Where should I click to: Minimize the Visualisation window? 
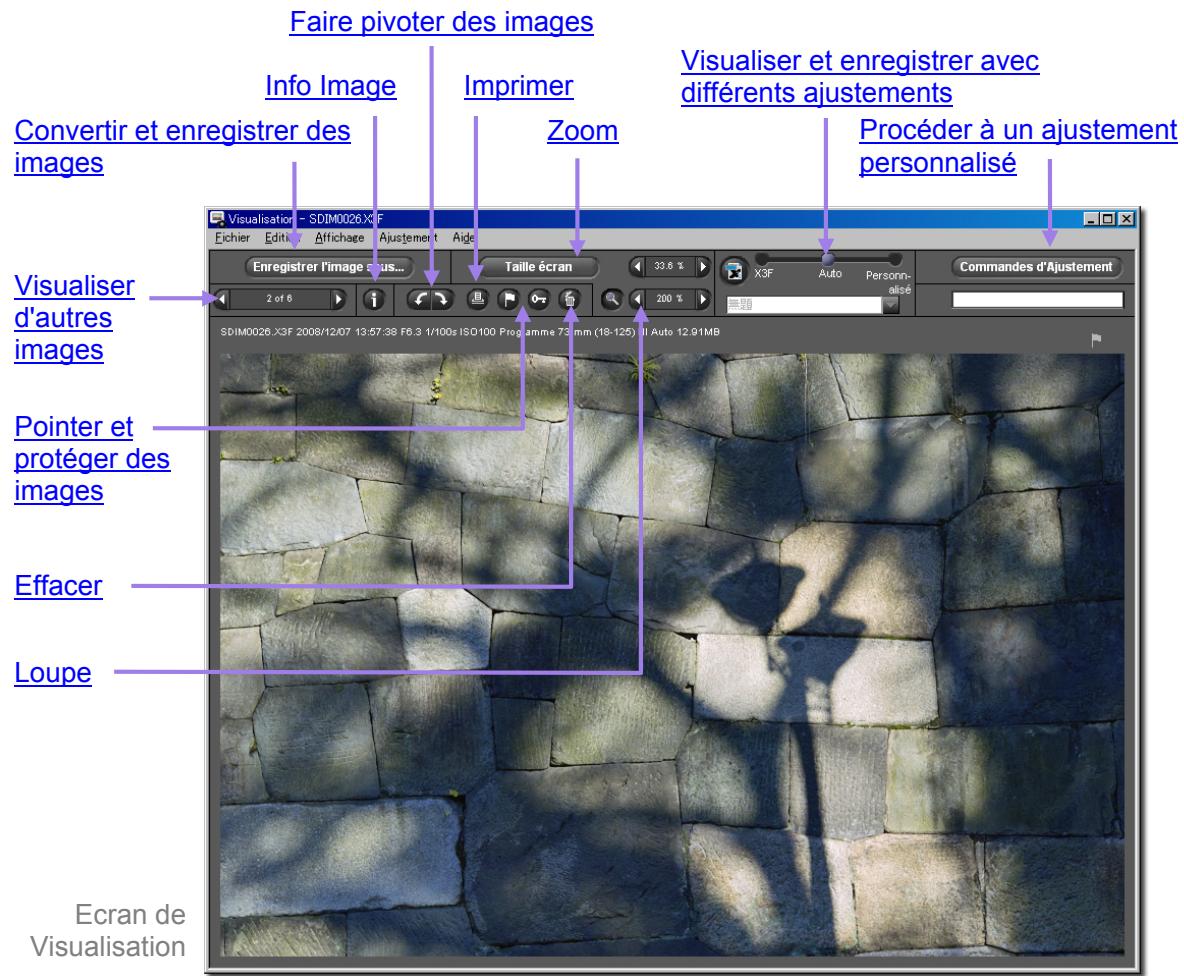pos(1091,219)
